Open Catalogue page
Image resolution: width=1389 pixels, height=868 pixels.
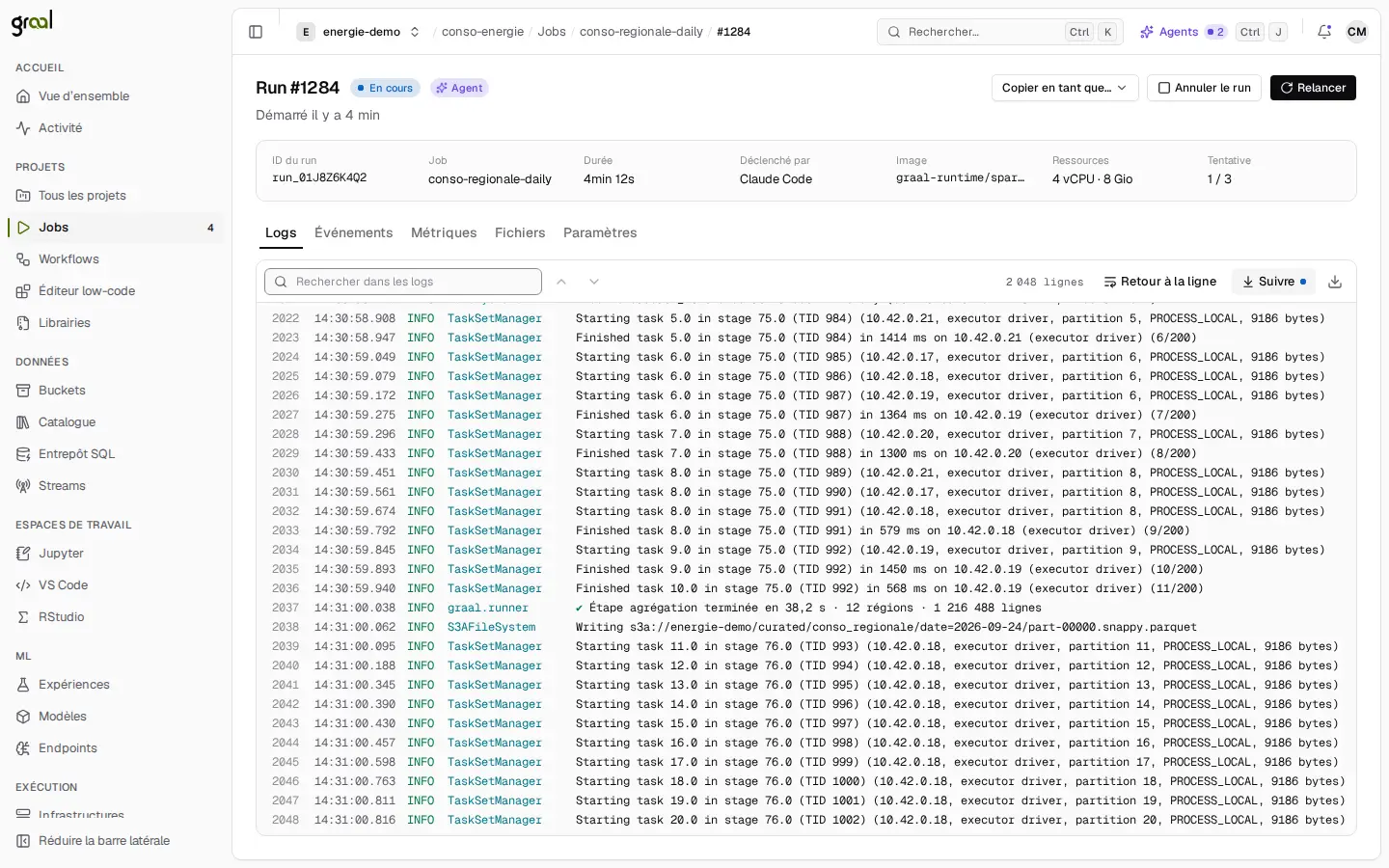[116, 422]
